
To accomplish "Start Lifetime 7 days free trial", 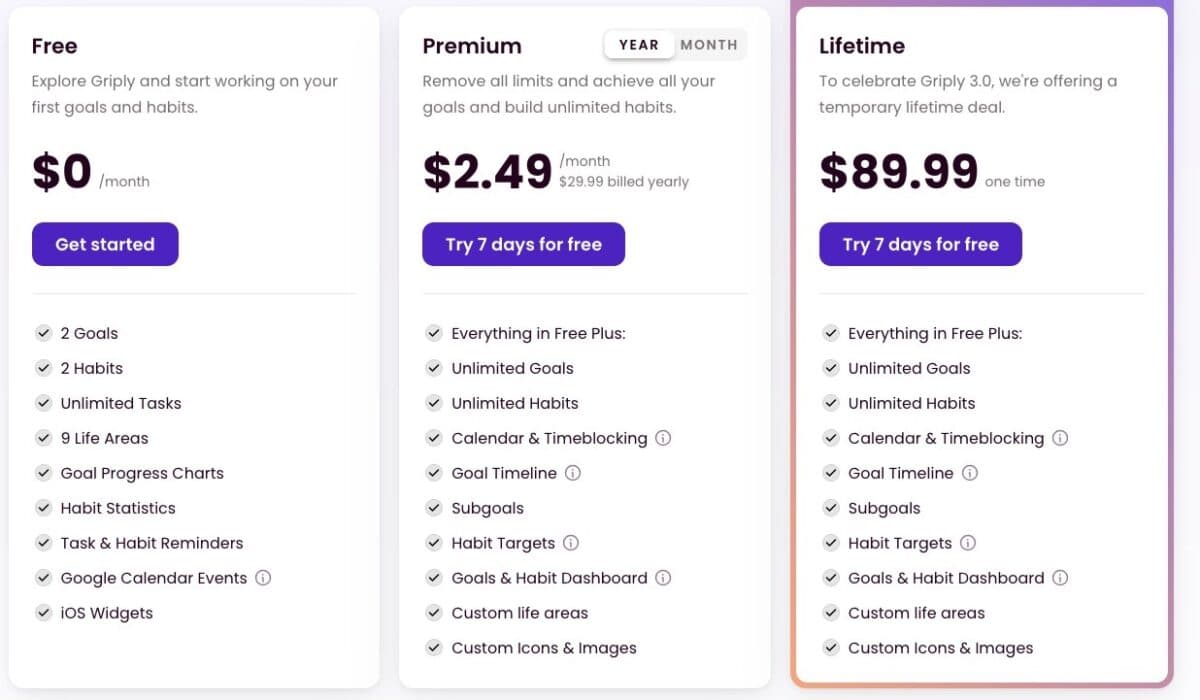I will click(x=920, y=244).
